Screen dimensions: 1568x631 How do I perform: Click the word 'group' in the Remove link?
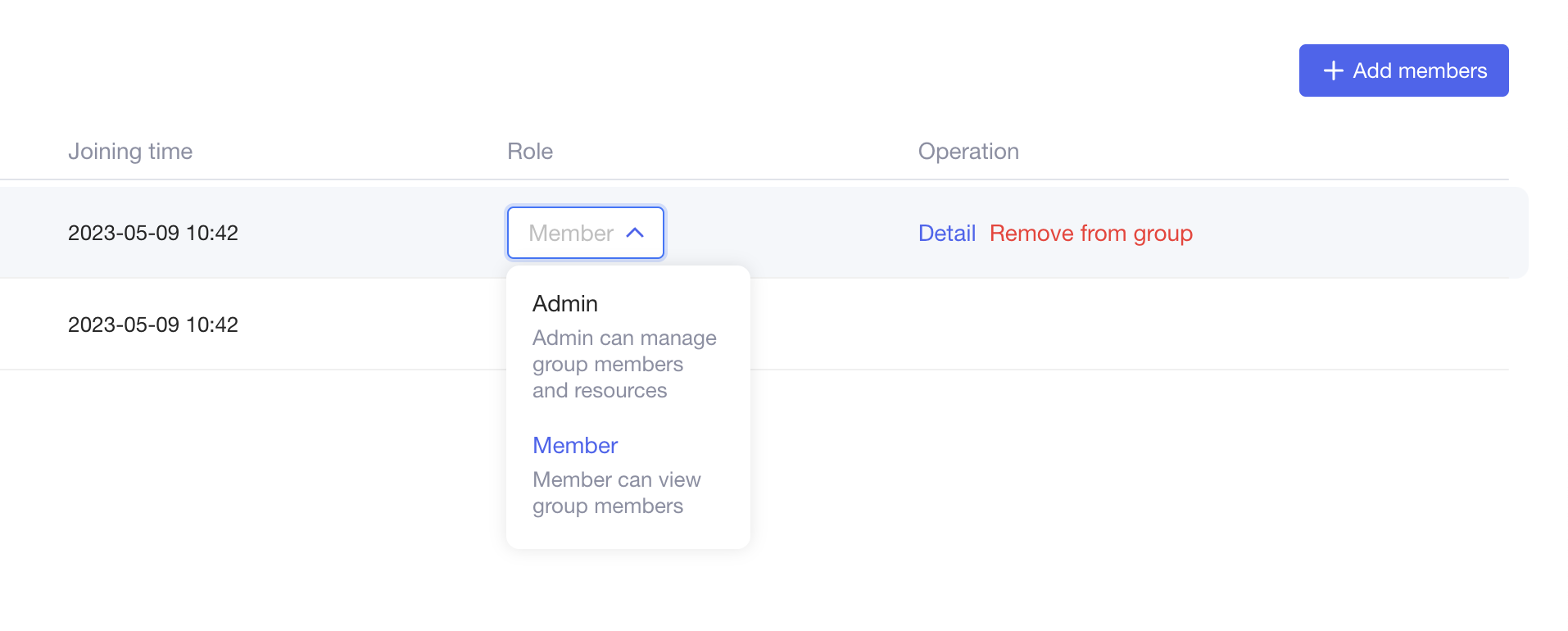pyautogui.click(x=1162, y=234)
